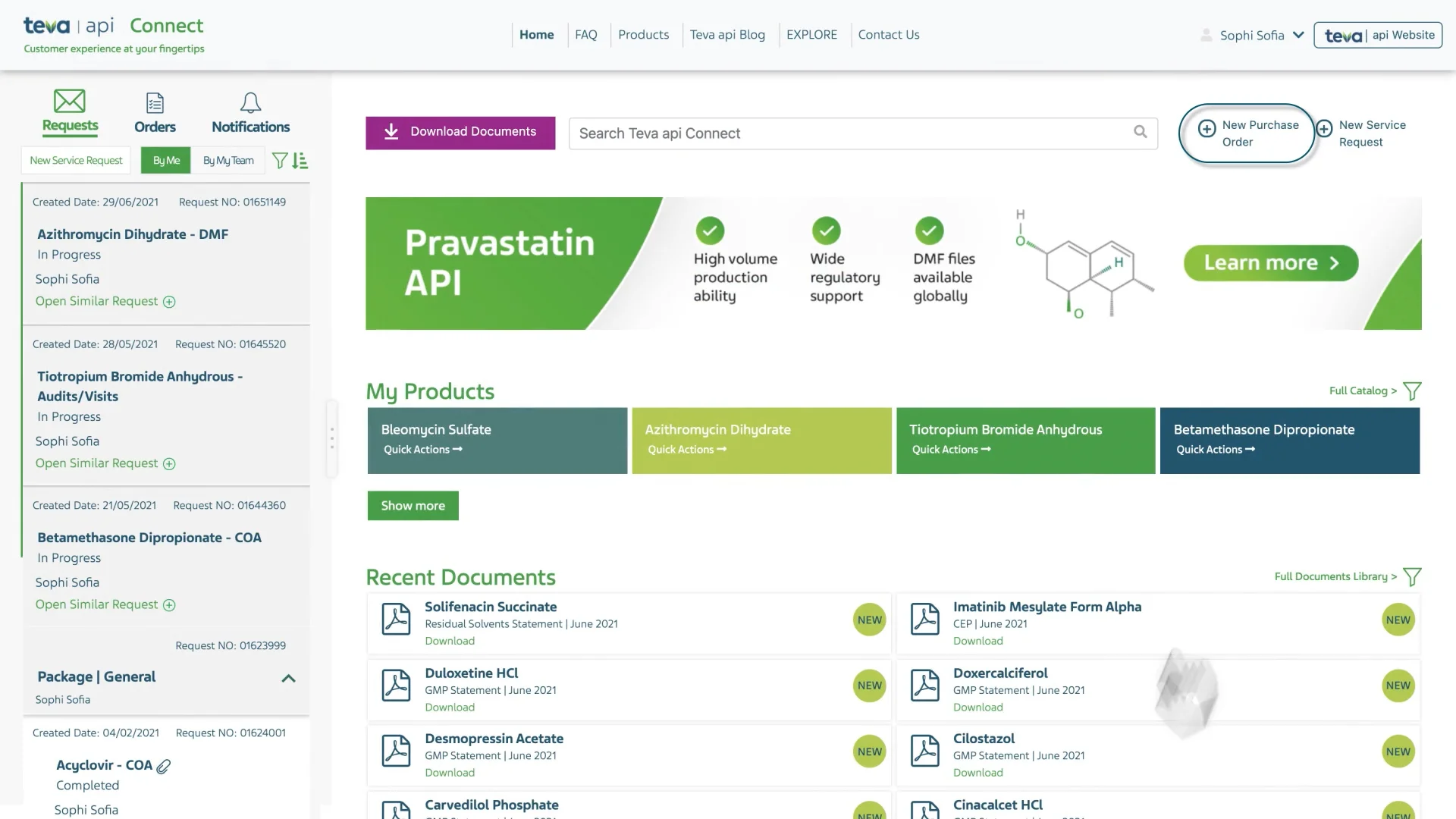The width and height of the screenshot is (1456, 819).
Task: Click inside the Search Teva api Connect field
Action: tap(834, 133)
